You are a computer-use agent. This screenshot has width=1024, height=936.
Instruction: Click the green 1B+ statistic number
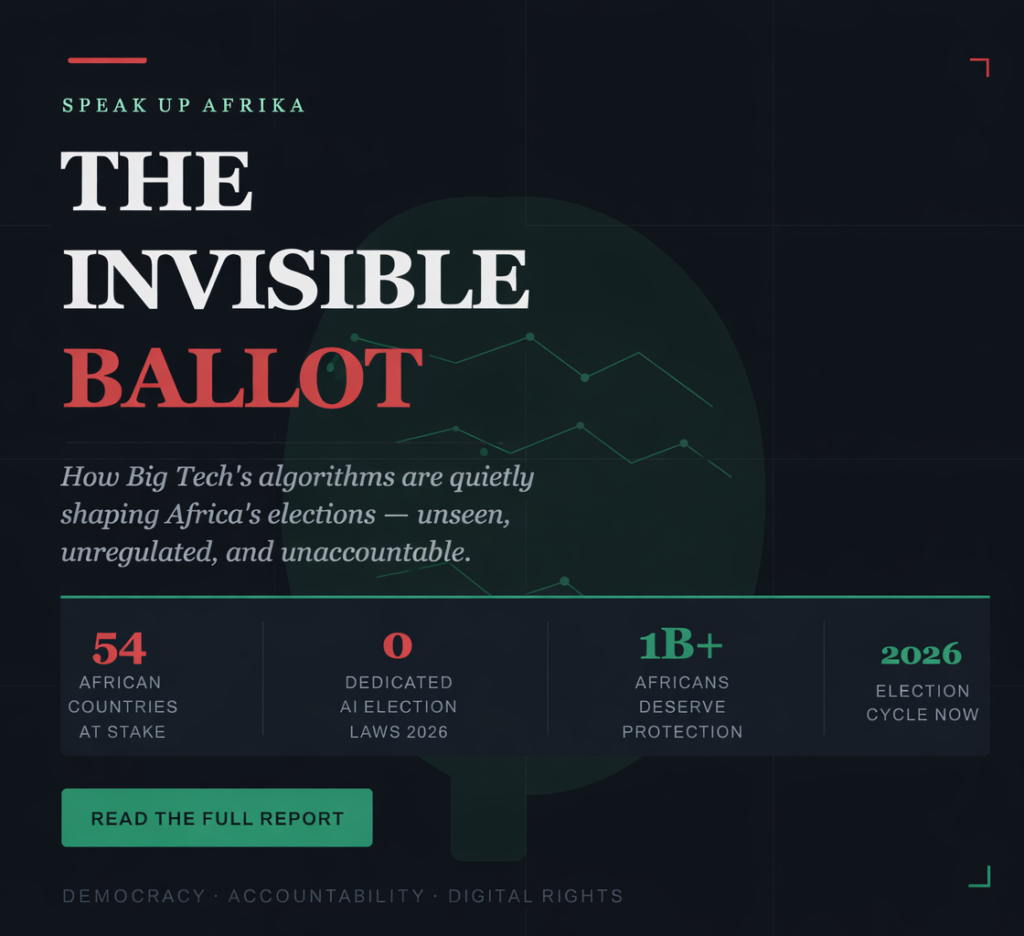click(681, 646)
